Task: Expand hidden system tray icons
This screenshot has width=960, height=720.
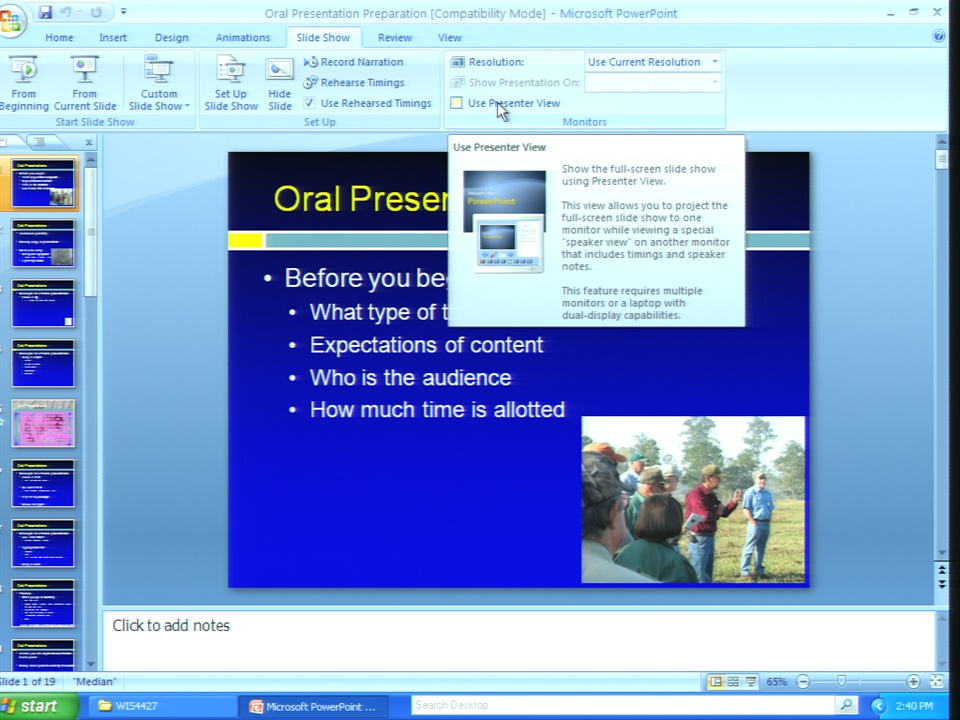Action: (879, 706)
